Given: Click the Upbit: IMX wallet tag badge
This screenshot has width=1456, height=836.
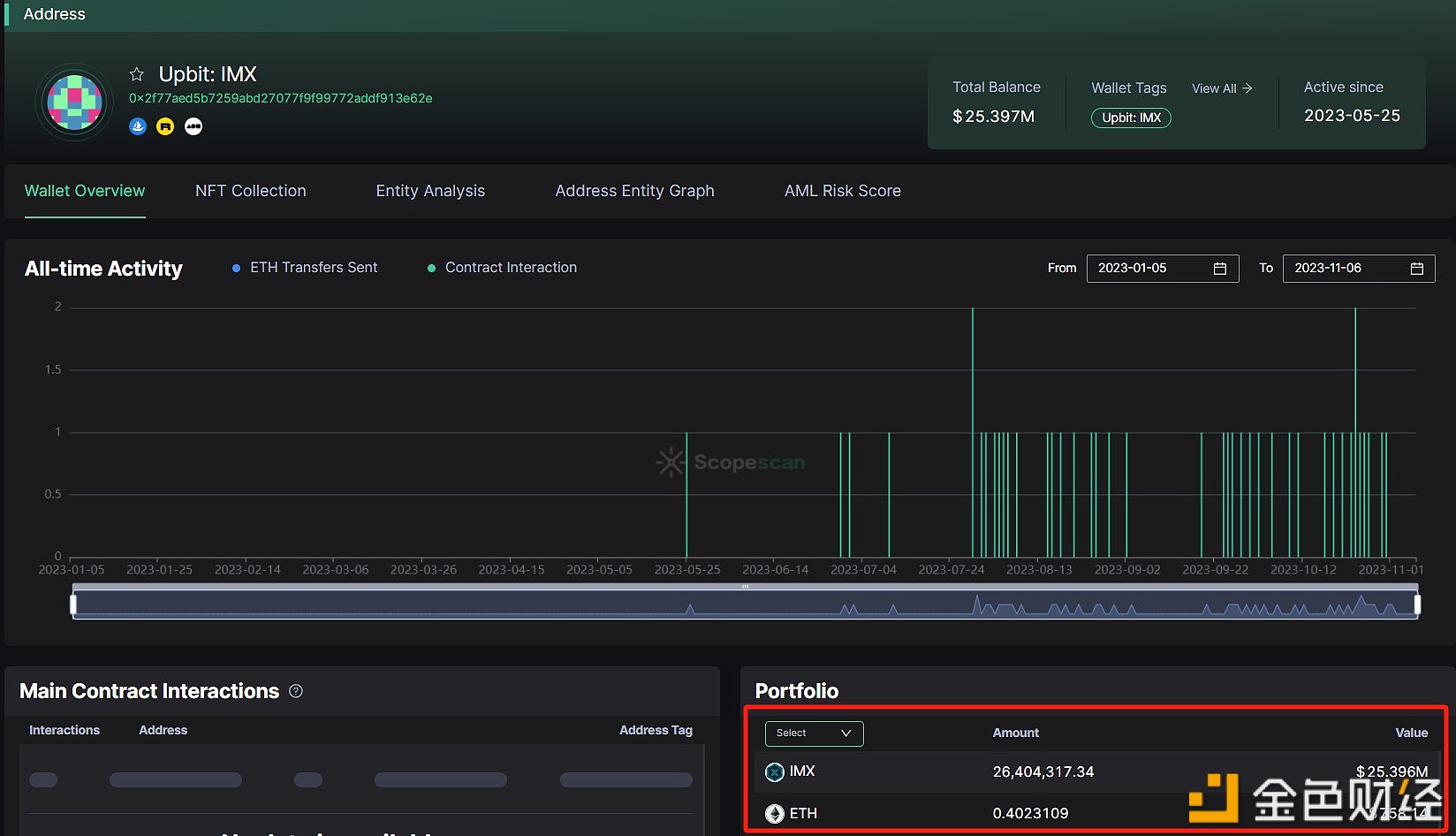Looking at the screenshot, I should pyautogui.click(x=1132, y=118).
